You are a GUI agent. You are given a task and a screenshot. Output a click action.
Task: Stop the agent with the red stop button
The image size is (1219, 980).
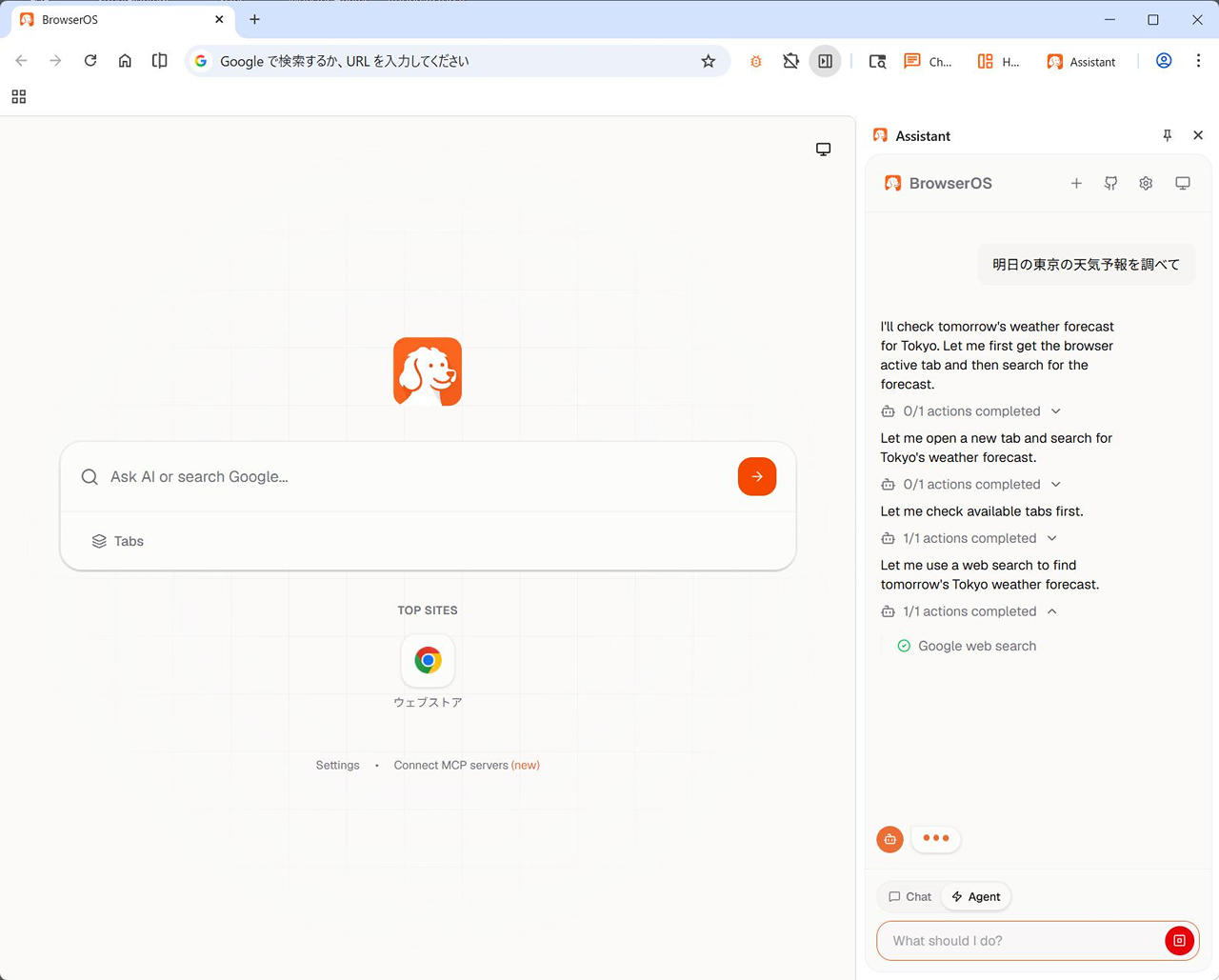[1178, 940]
